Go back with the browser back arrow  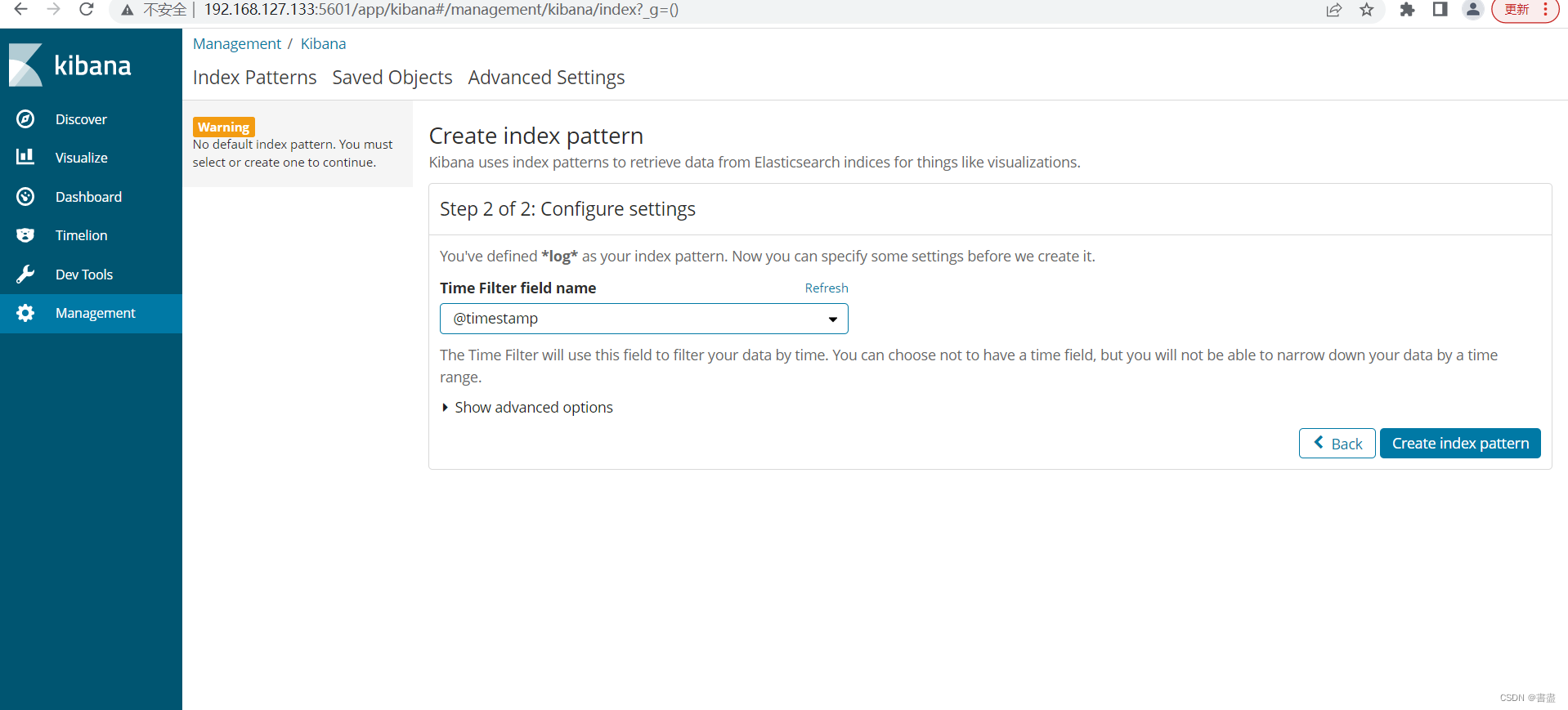(21, 10)
